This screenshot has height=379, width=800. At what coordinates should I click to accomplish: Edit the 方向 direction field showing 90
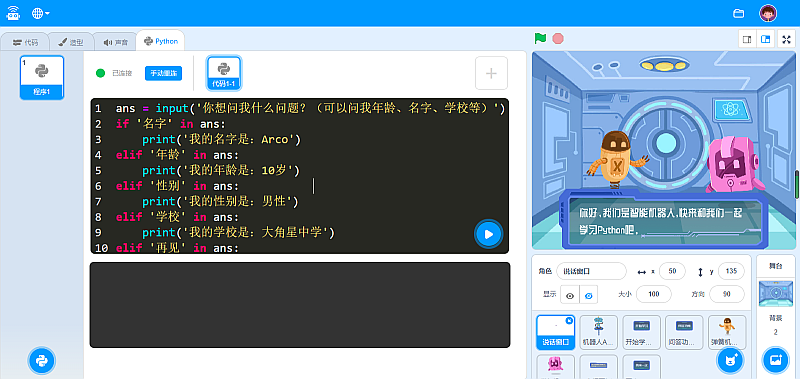[x=727, y=294]
